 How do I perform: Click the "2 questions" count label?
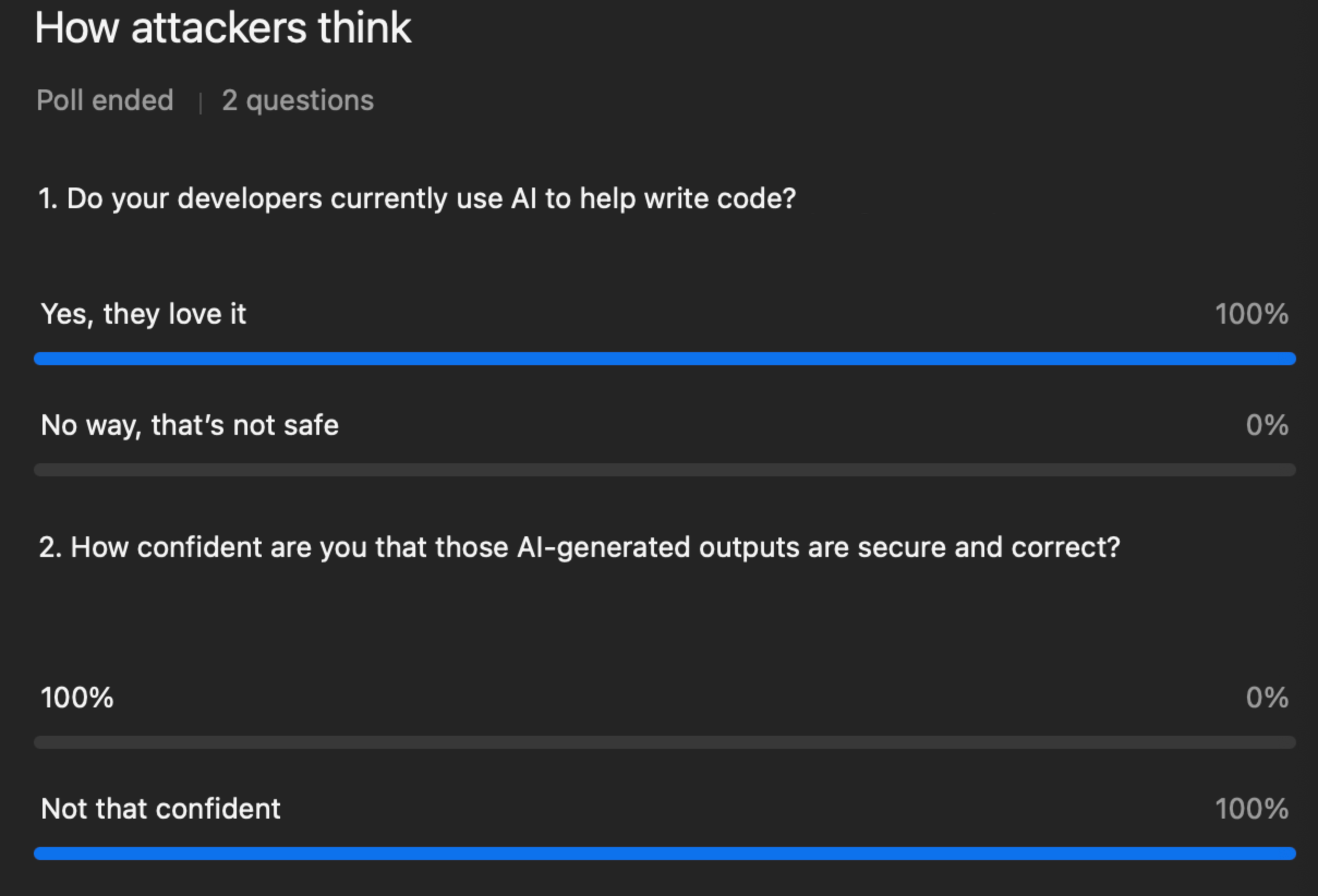pyautogui.click(x=298, y=100)
